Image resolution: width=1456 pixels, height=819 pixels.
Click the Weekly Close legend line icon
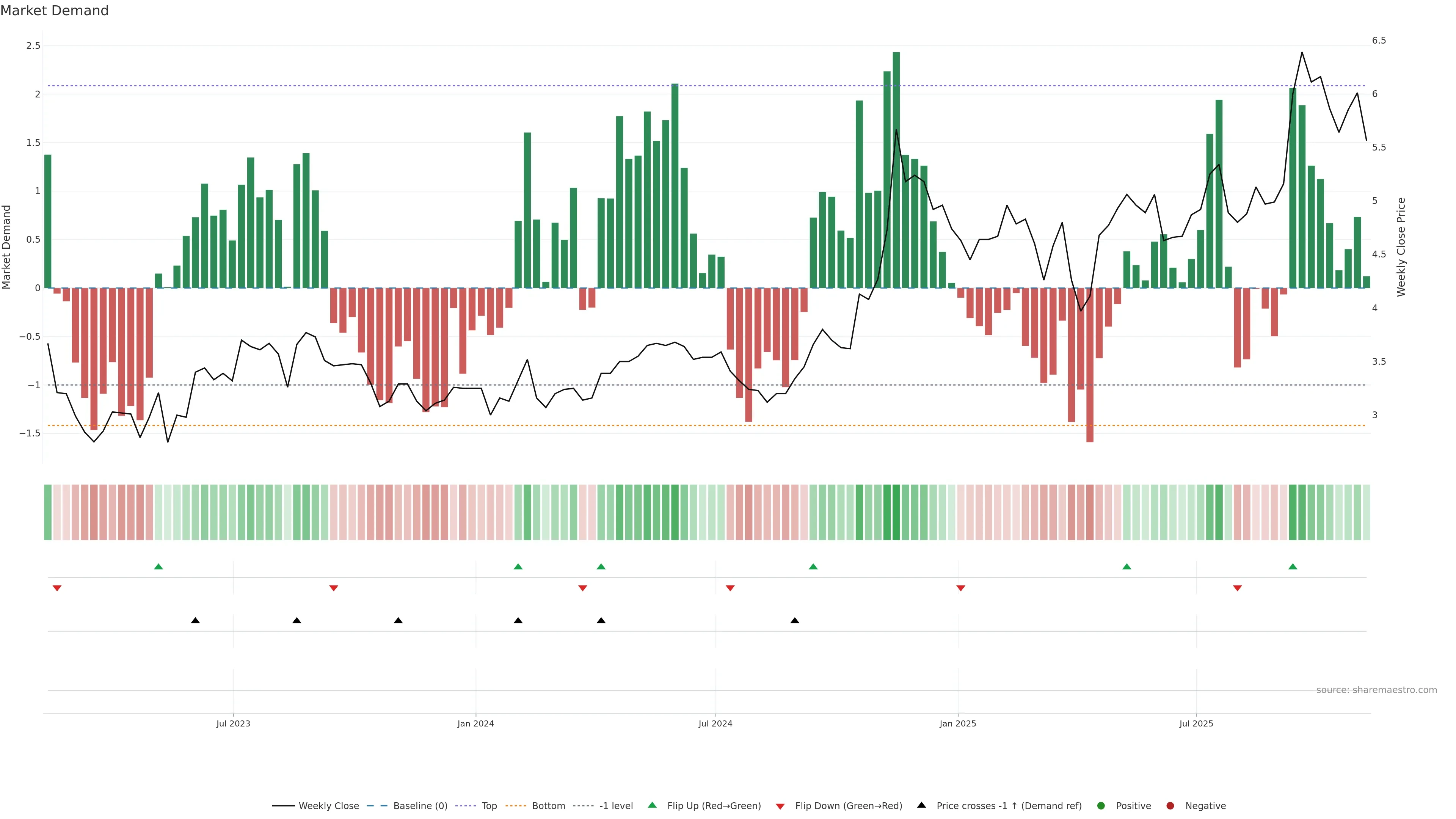[283, 805]
